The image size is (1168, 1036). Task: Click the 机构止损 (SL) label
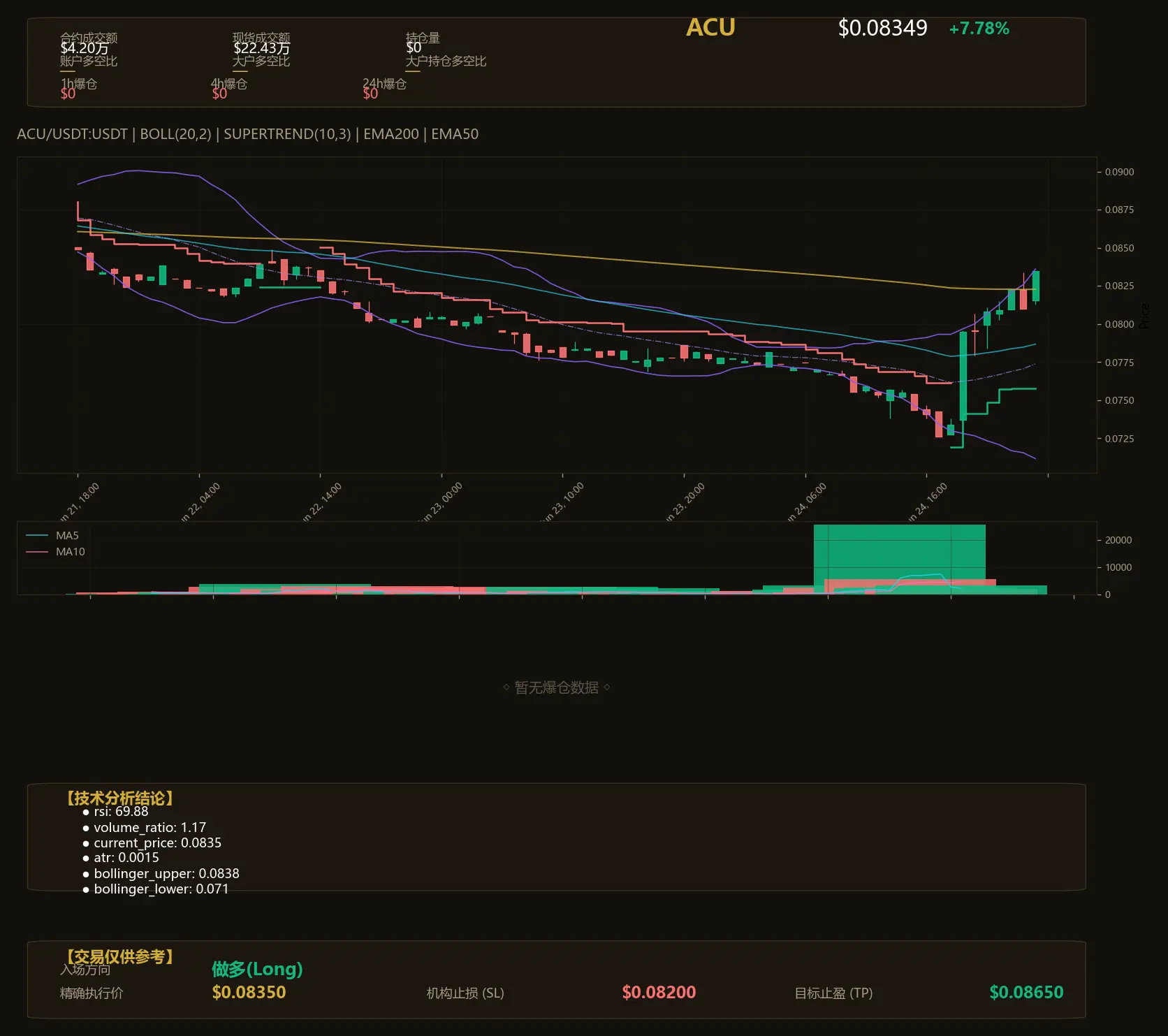pyautogui.click(x=465, y=993)
